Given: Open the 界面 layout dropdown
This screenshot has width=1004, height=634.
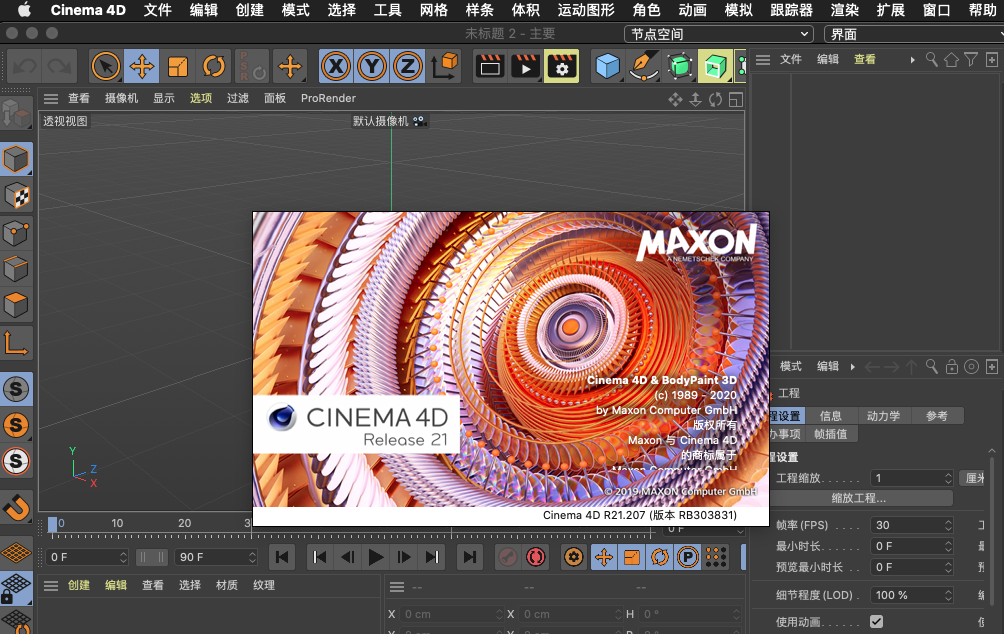Looking at the screenshot, I should click(x=916, y=34).
